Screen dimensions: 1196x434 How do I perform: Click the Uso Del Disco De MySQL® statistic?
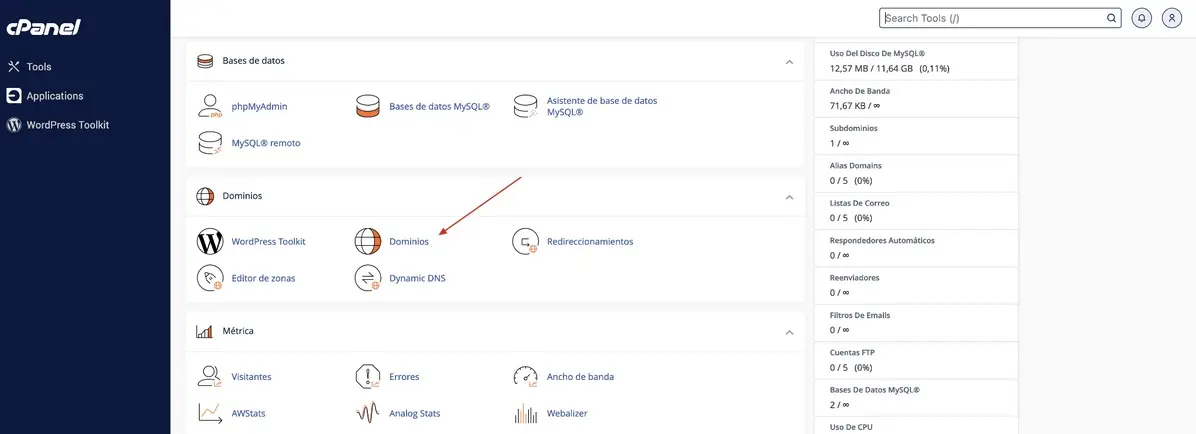coord(917,61)
